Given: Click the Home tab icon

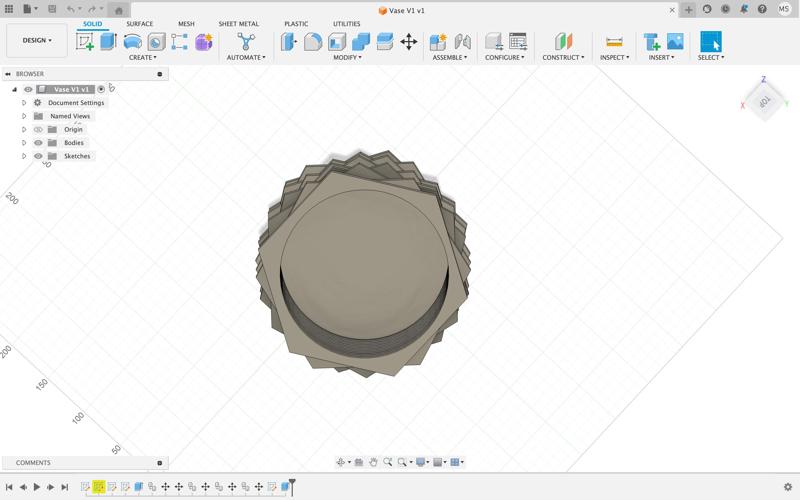Looking at the screenshot, I should pos(118,10).
